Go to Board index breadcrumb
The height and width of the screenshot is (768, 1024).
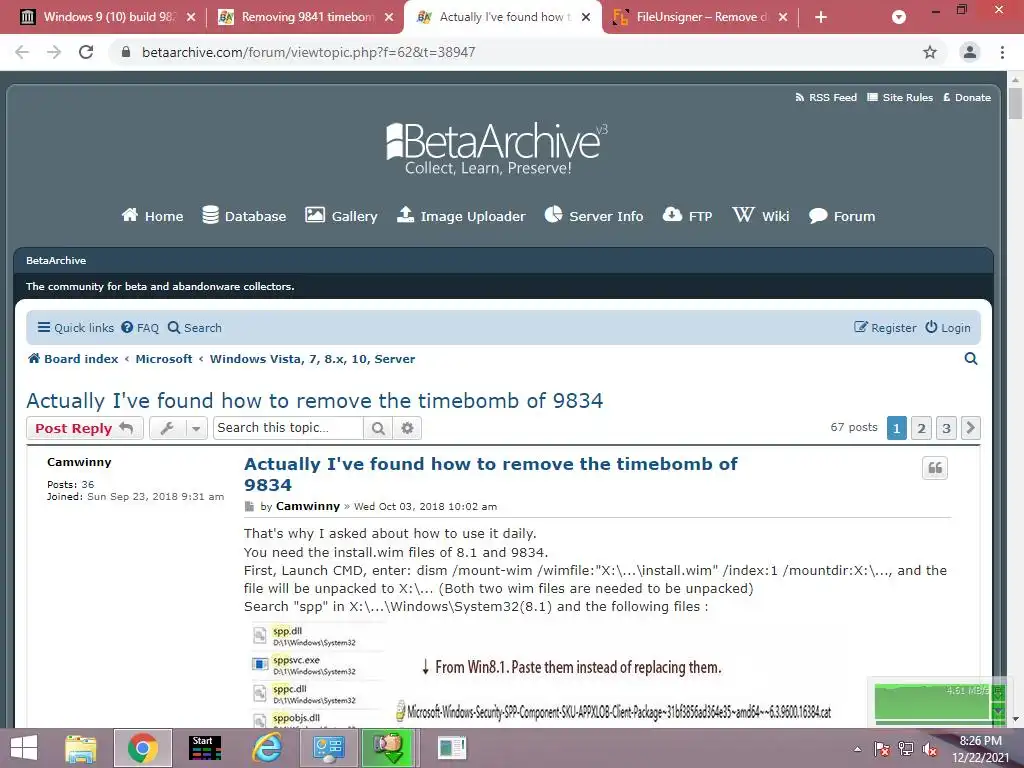point(73,359)
